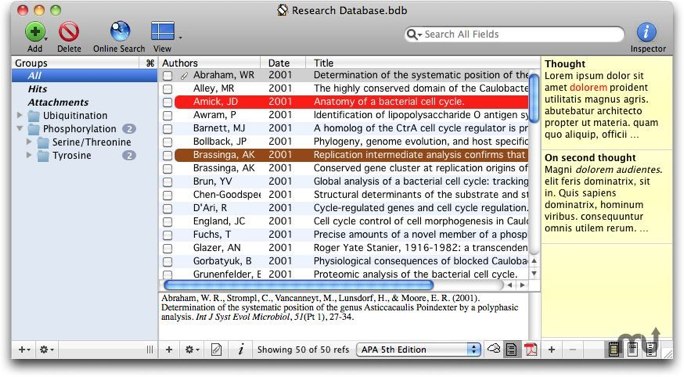Click the View layout toolbar icon

(x=162, y=31)
